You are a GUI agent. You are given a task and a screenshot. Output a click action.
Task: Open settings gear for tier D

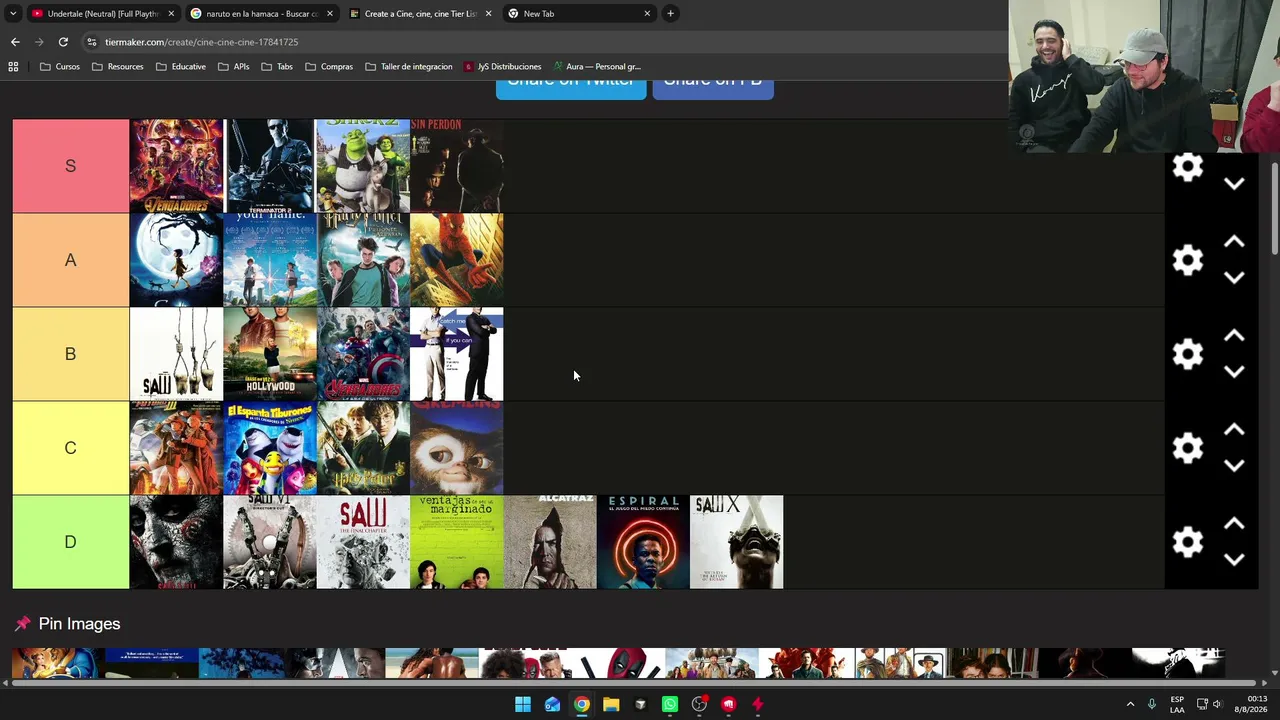1187,542
